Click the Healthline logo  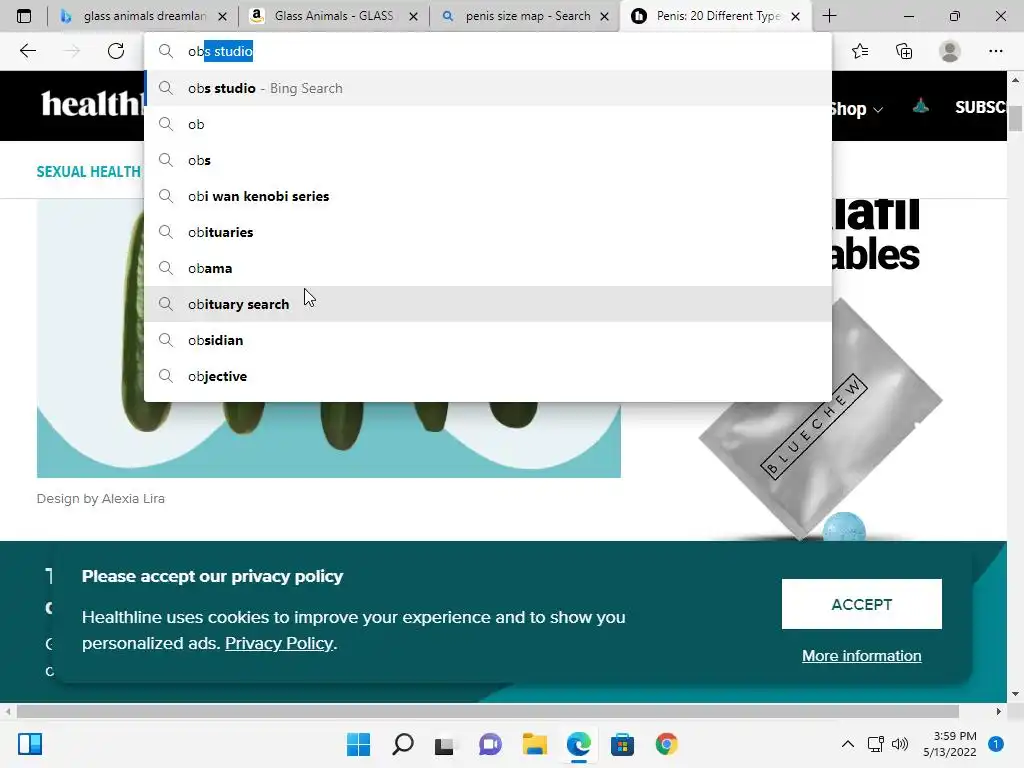92,104
